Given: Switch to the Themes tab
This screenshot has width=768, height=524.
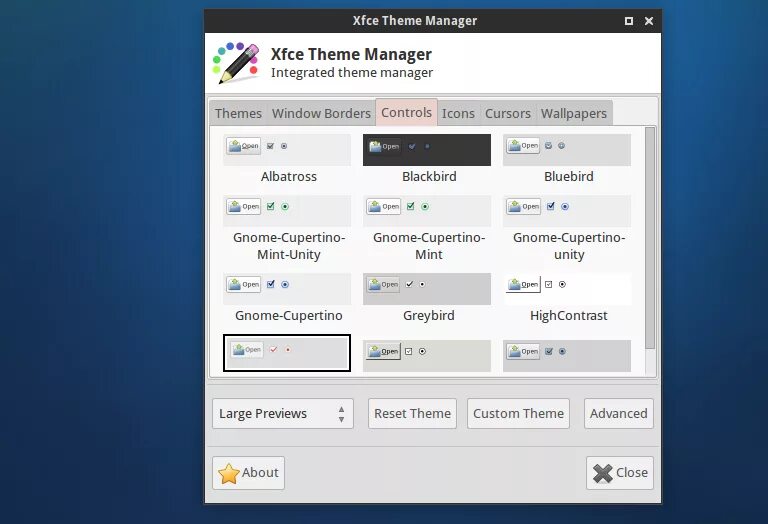Looking at the screenshot, I should coord(238,113).
